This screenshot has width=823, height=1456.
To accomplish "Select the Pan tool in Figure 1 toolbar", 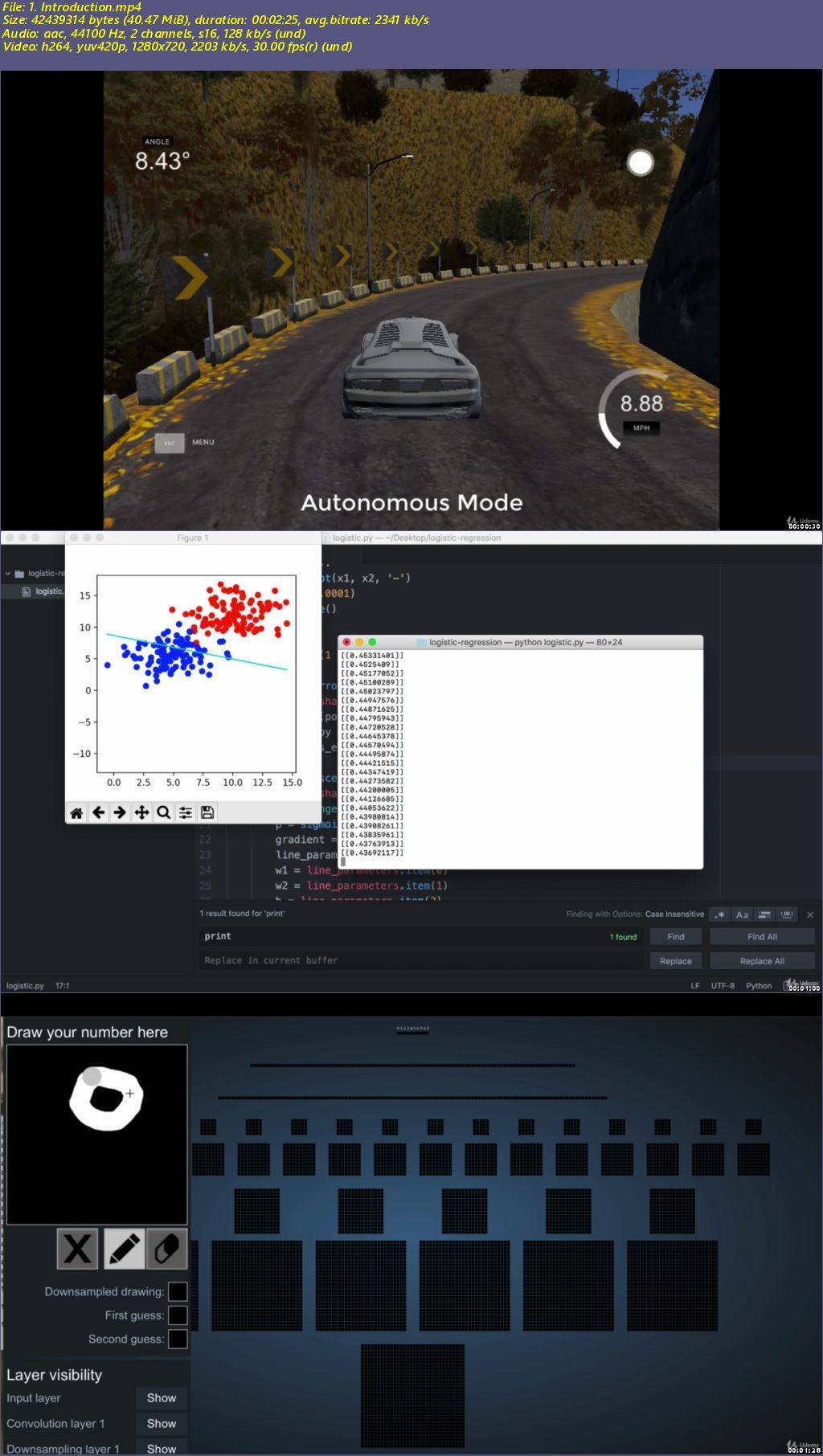I will (x=141, y=812).
